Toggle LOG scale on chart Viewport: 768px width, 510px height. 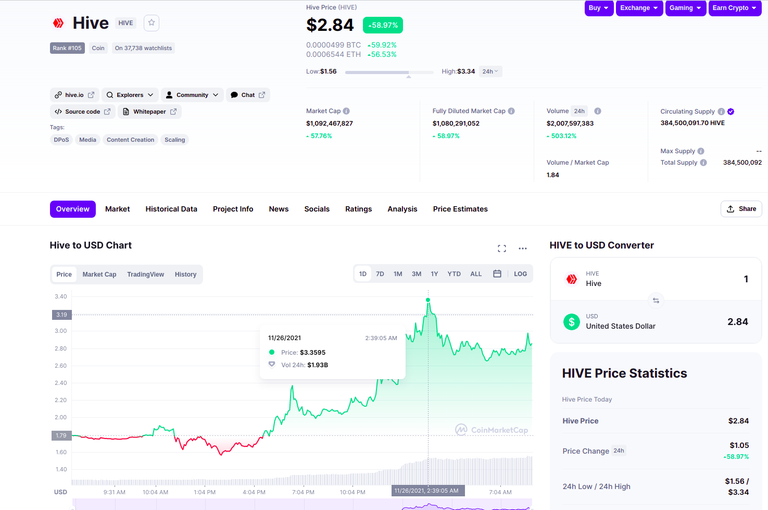point(520,274)
